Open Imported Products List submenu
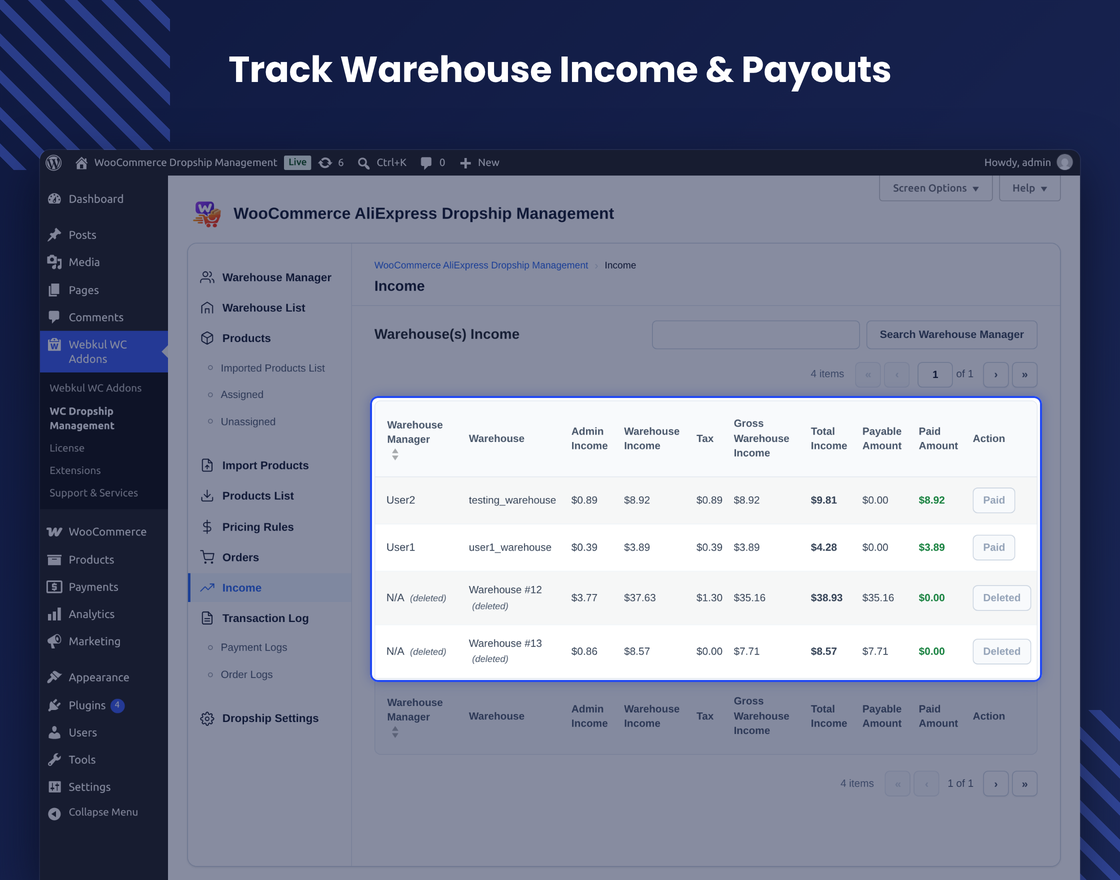 [272, 368]
